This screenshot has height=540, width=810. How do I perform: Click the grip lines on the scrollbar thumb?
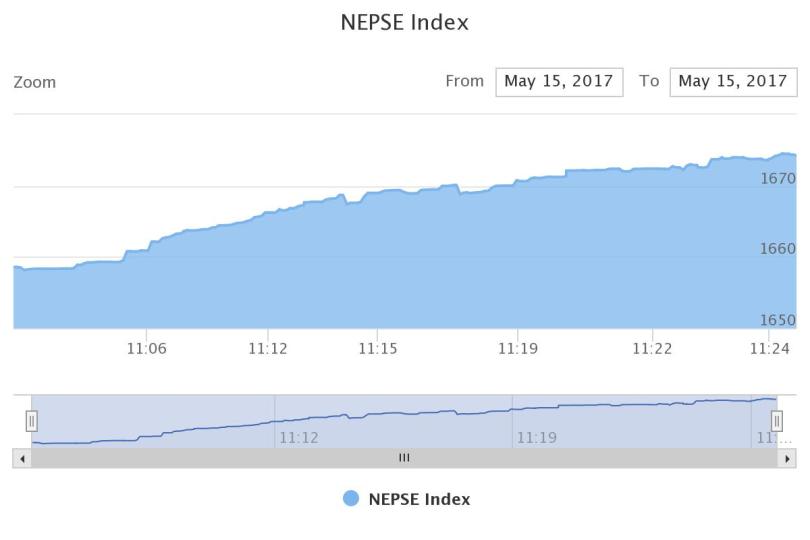404,458
